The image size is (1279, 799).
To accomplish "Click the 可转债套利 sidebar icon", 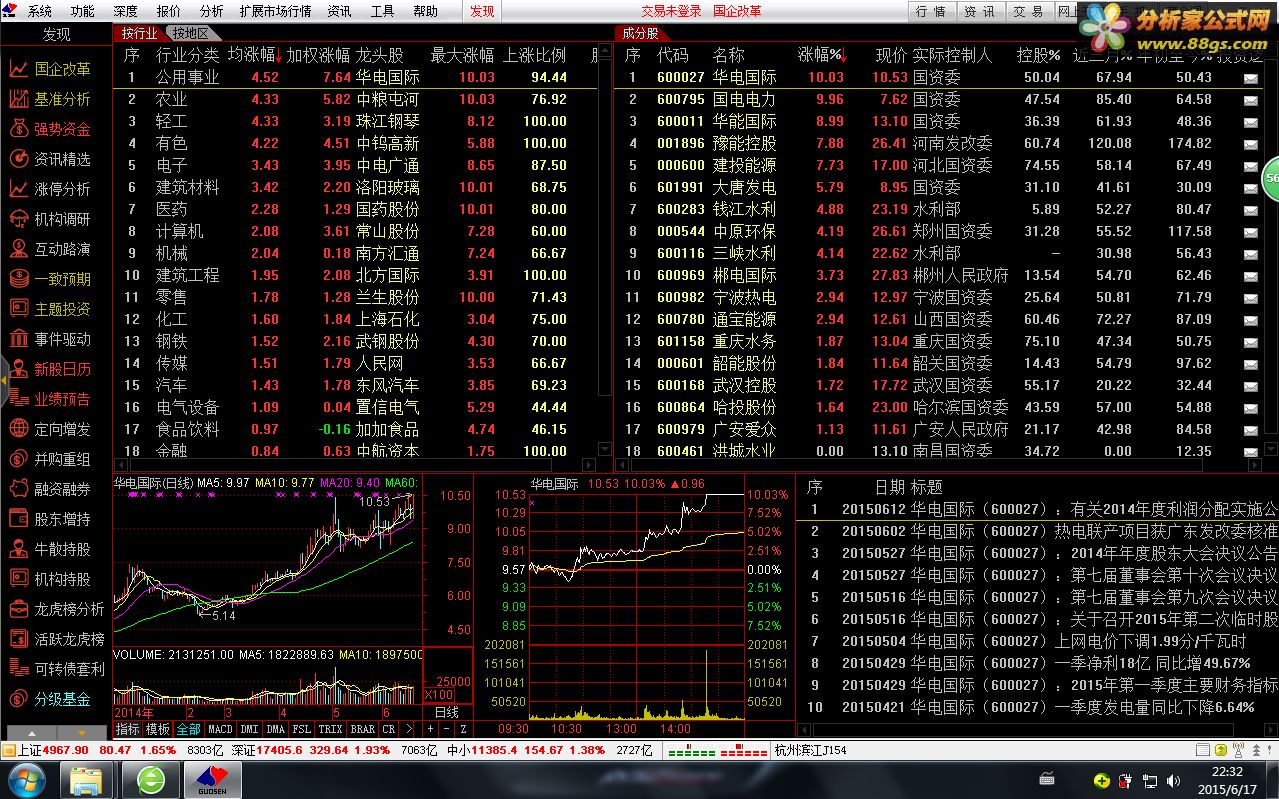I will click(x=19, y=669).
